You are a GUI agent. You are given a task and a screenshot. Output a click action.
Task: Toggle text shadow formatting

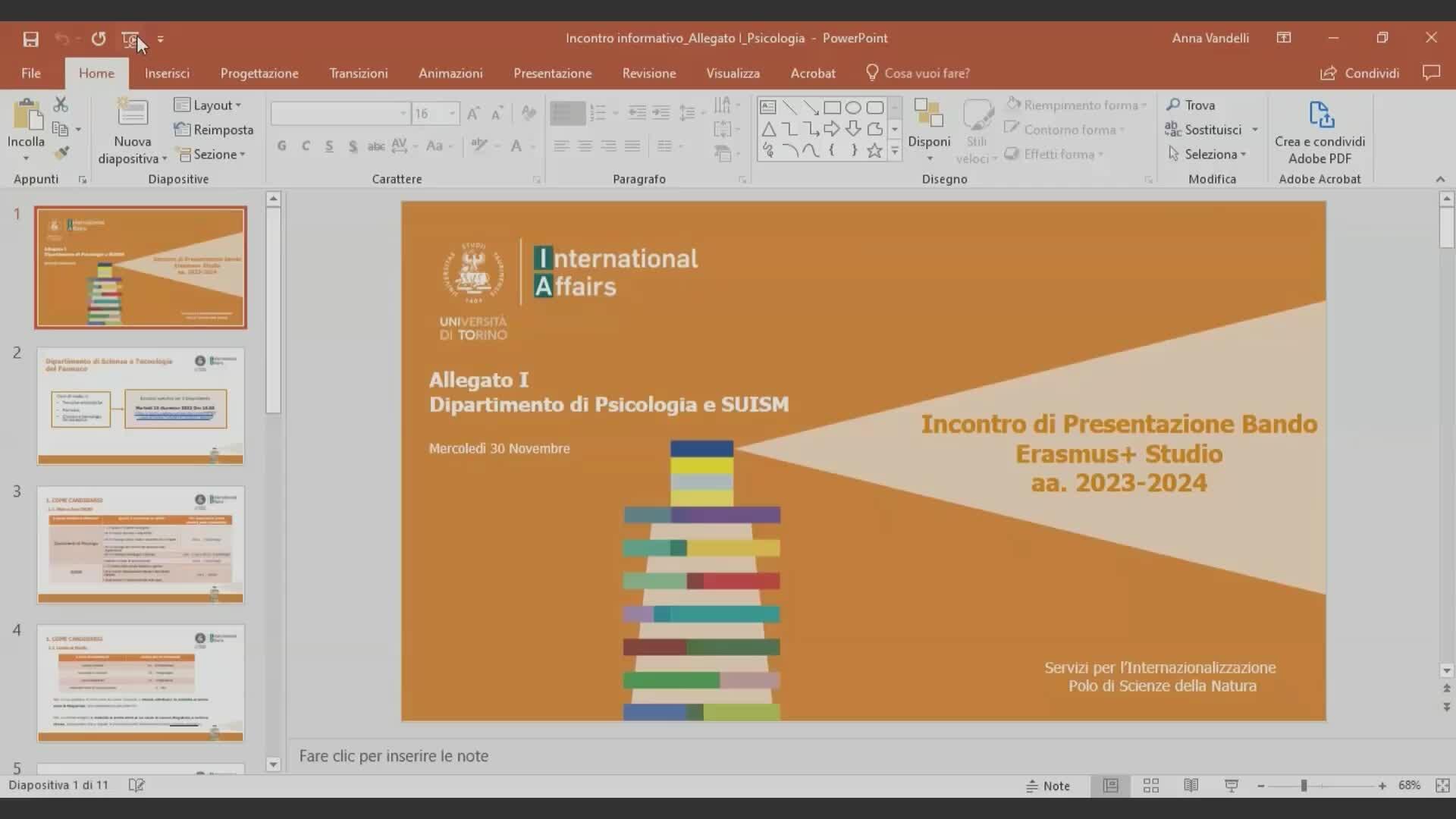(353, 146)
